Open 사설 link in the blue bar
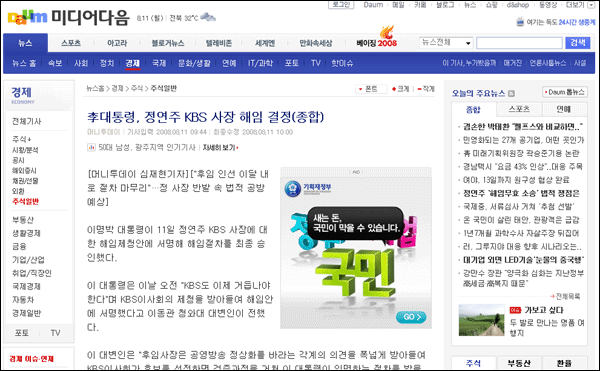 pyautogui.click(x=580, y=63)
